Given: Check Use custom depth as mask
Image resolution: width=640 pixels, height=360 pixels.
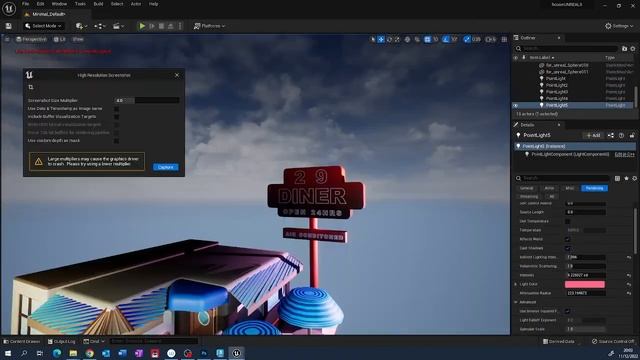Looking at the screenshot, I should point(116,140).
